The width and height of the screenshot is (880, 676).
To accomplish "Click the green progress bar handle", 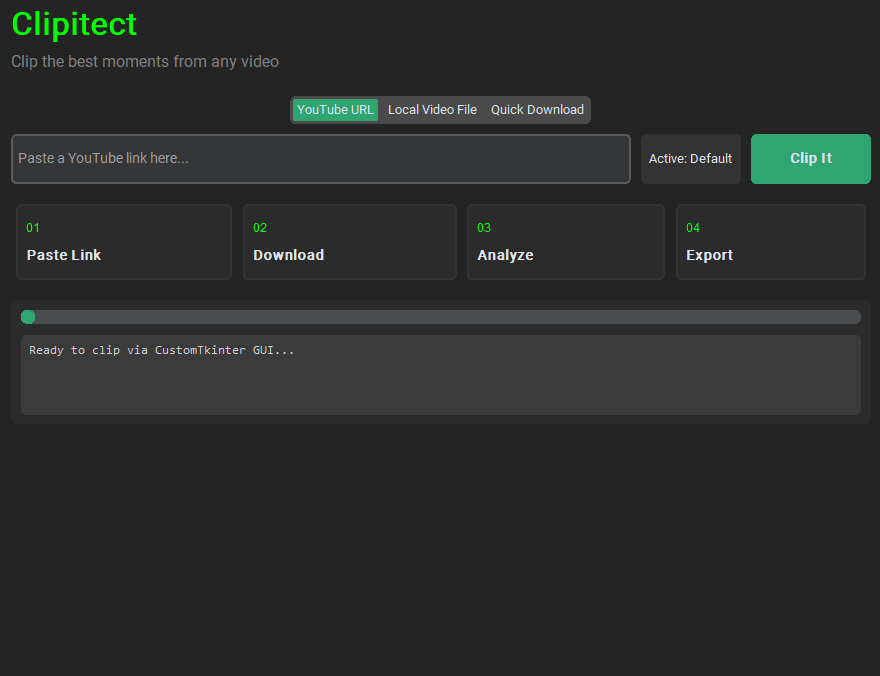I will pyautogui.click(x=28, y=317).
